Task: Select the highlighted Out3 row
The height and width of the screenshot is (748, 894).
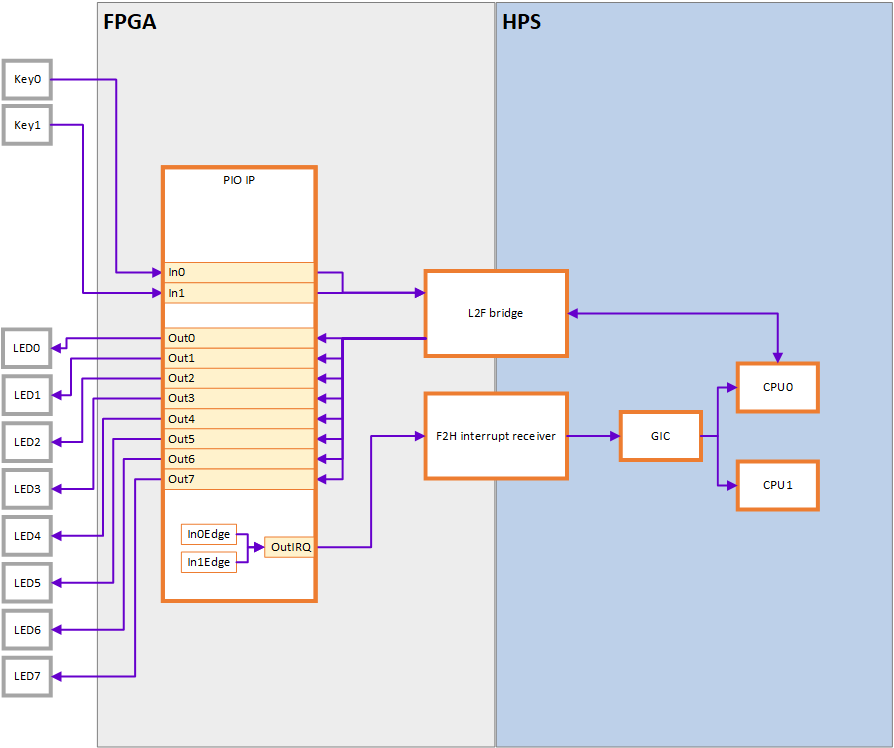Action: point(238,398)
